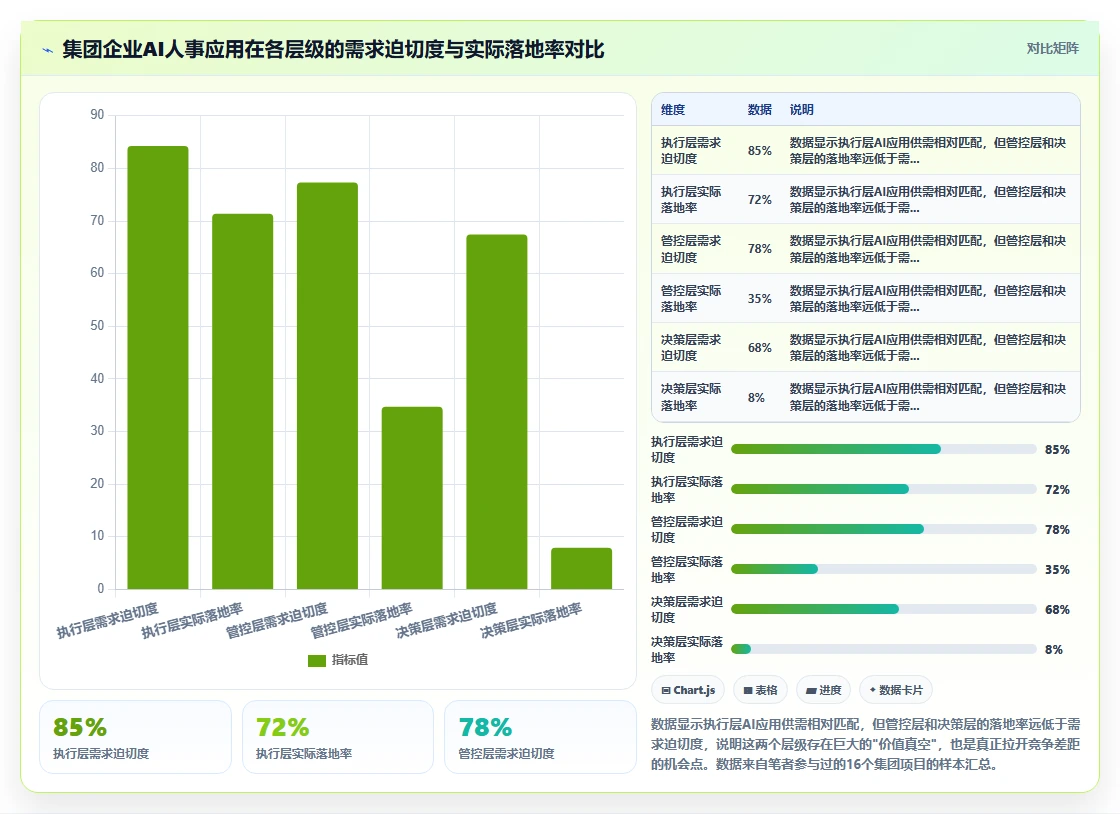Screen dimensions: 1120x814
Task: Click the 说明 column header
Action: (801, 110)
